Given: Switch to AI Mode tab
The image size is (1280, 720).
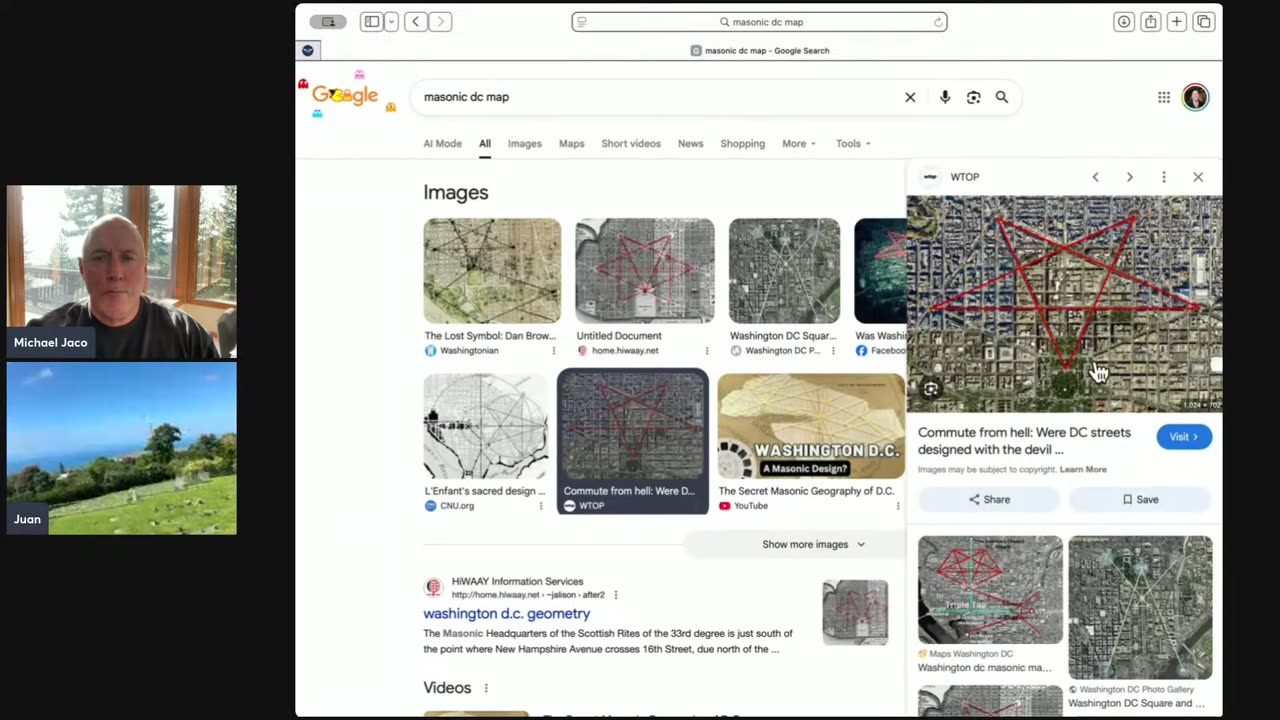Looking at the screenshot, I should (442, 143).
